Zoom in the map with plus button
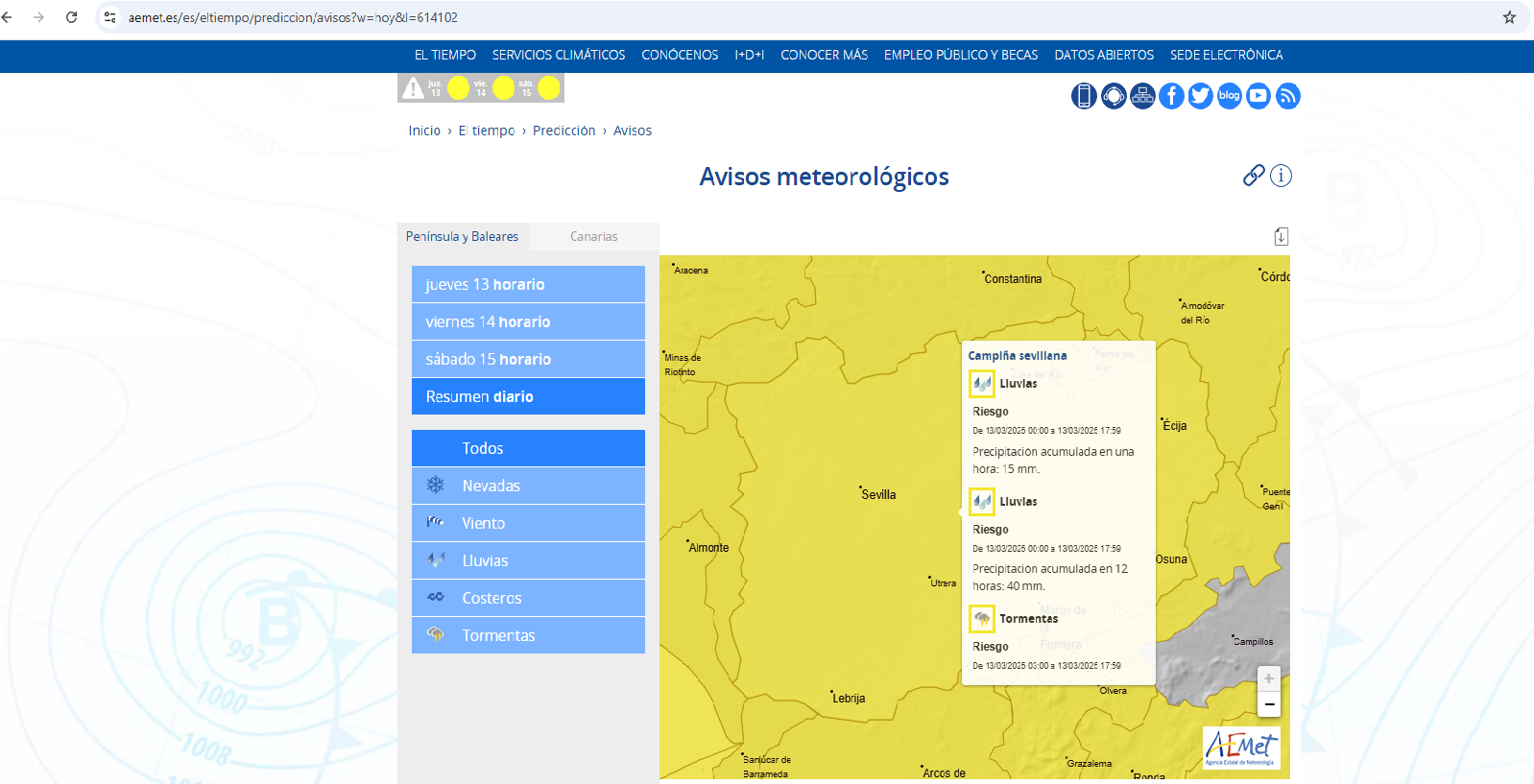The height and width of the screenshot is (784, 1534). click(x=1268, y=678)
